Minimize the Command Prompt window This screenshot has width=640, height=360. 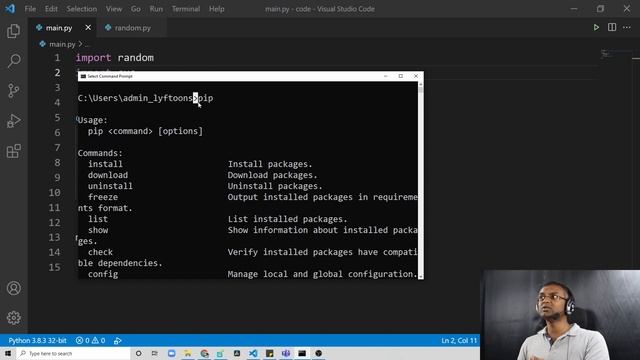(385, 76)
